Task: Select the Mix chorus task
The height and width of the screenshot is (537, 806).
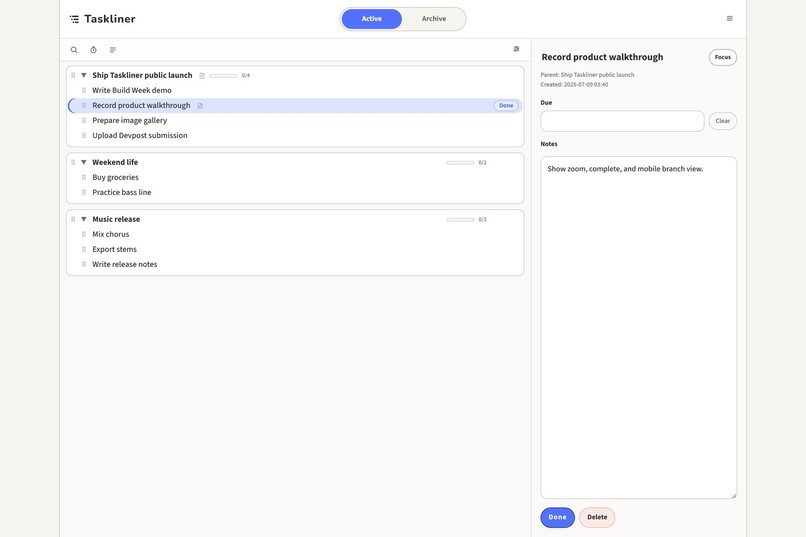Action: coord(111,234)
